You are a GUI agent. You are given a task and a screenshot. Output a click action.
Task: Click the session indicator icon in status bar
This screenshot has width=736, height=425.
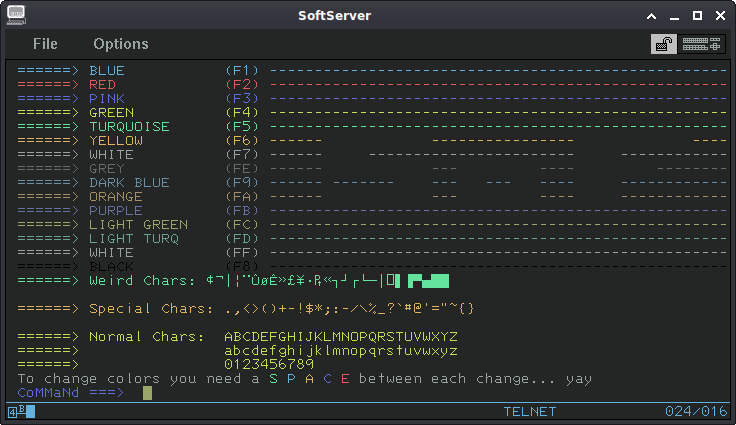click(21, 411)
